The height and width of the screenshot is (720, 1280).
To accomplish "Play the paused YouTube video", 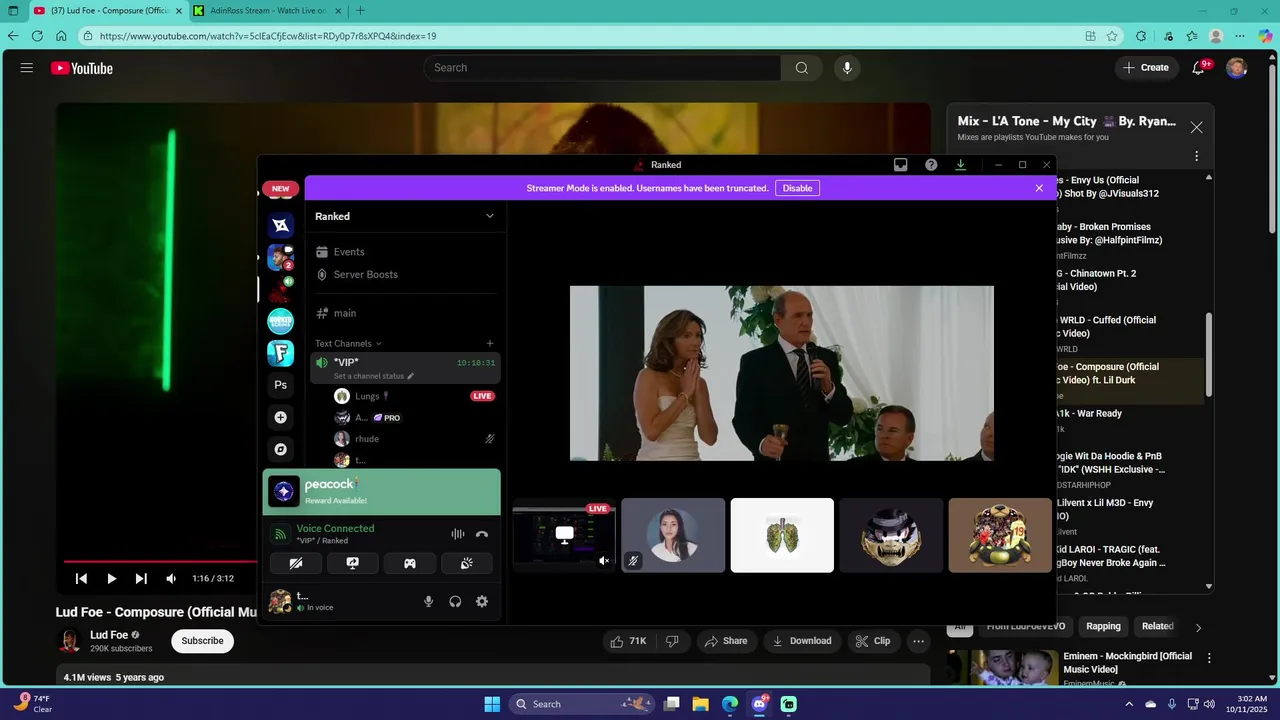I will point(111,578).
